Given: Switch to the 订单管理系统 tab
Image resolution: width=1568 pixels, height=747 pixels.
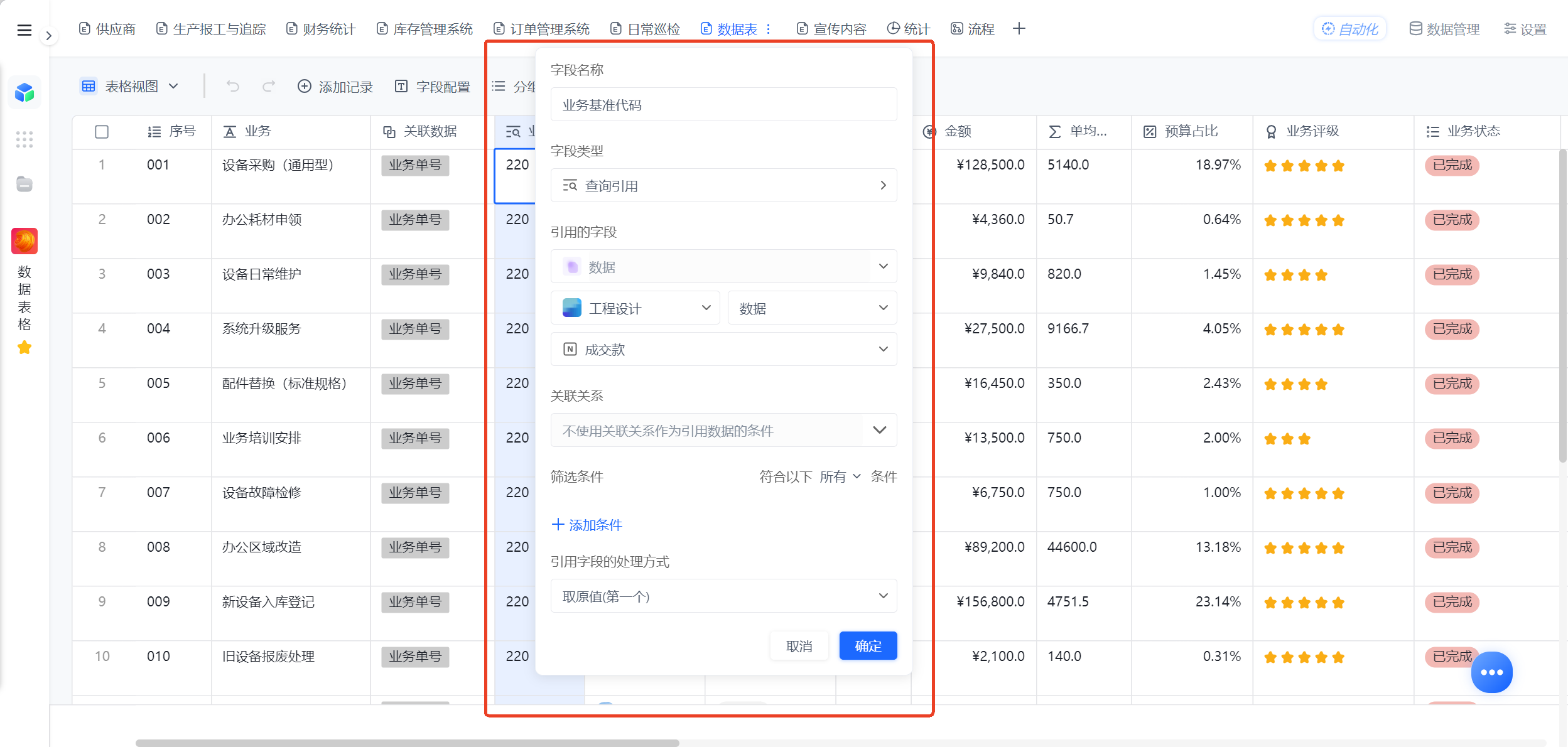Looking at the screenshot, I should point(542,29).
